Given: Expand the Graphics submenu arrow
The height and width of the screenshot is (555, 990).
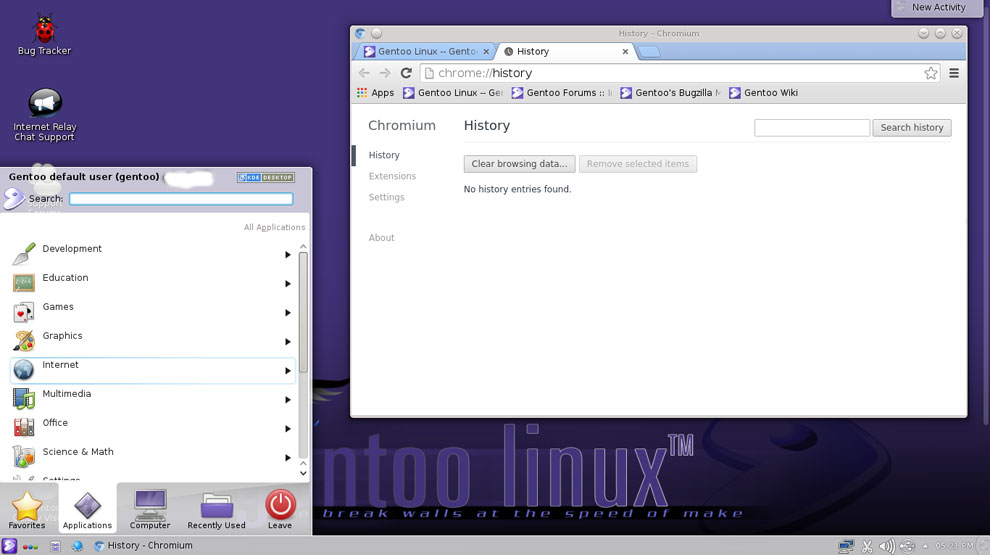Looking at the screenshot, I should click(288, 342).
